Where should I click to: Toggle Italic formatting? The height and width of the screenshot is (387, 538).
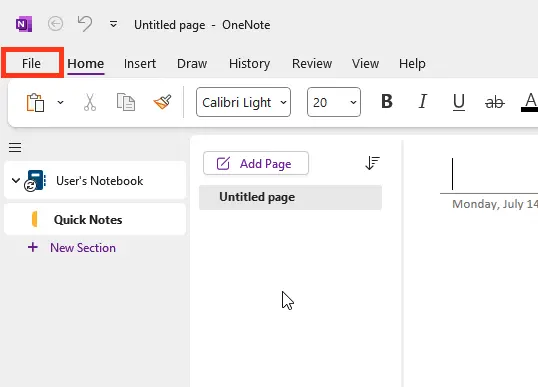(x=423, y=102)
